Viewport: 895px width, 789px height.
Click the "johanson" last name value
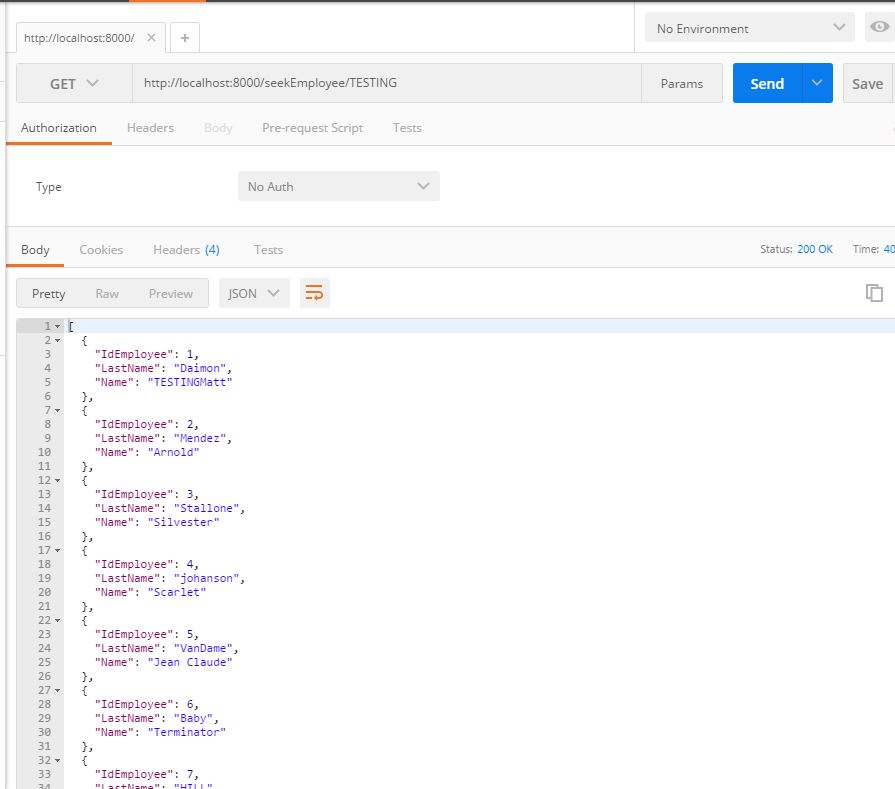point(207,578)
